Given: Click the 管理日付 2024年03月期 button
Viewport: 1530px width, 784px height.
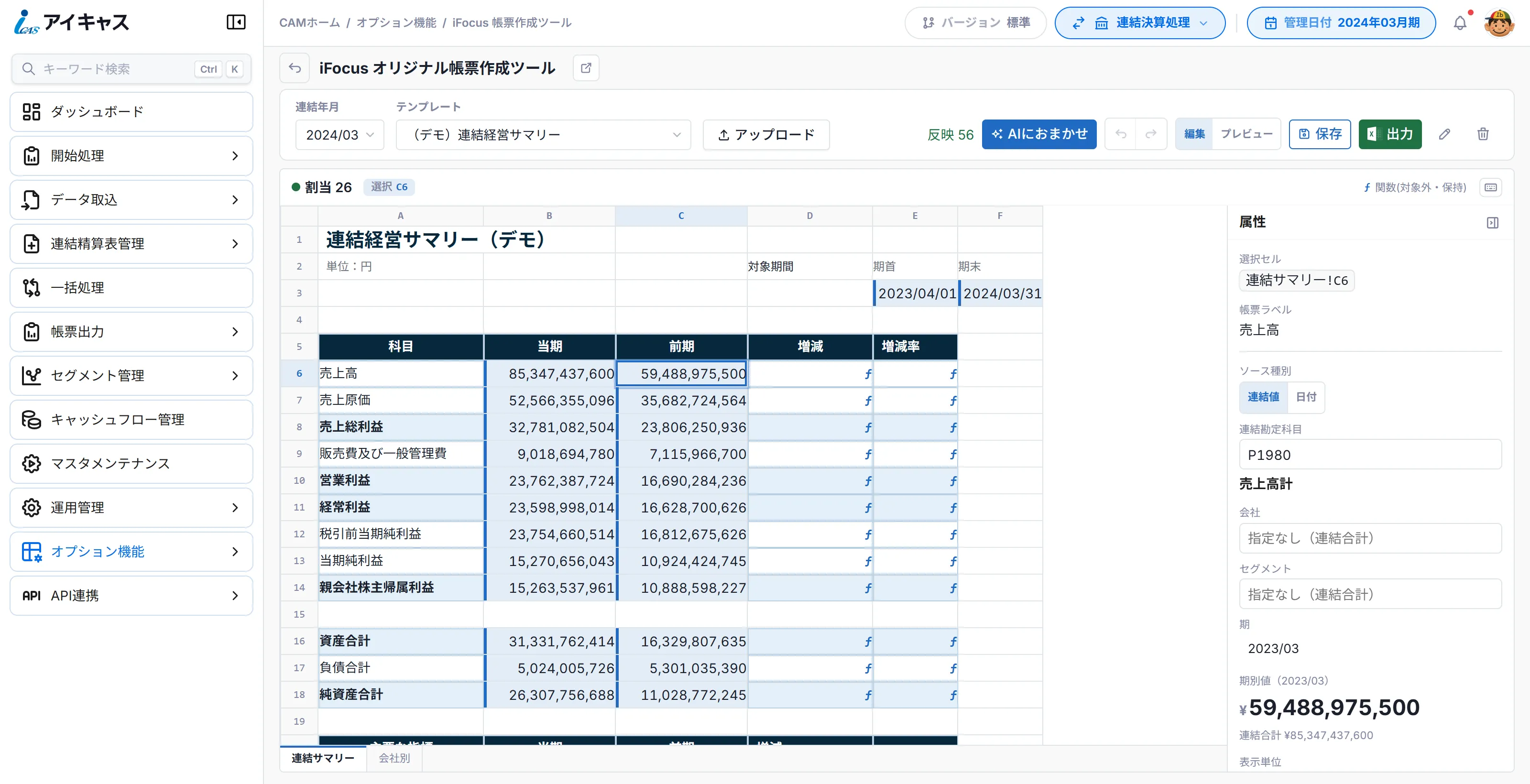Looking at the screenshot, I should coord(1341,23).
